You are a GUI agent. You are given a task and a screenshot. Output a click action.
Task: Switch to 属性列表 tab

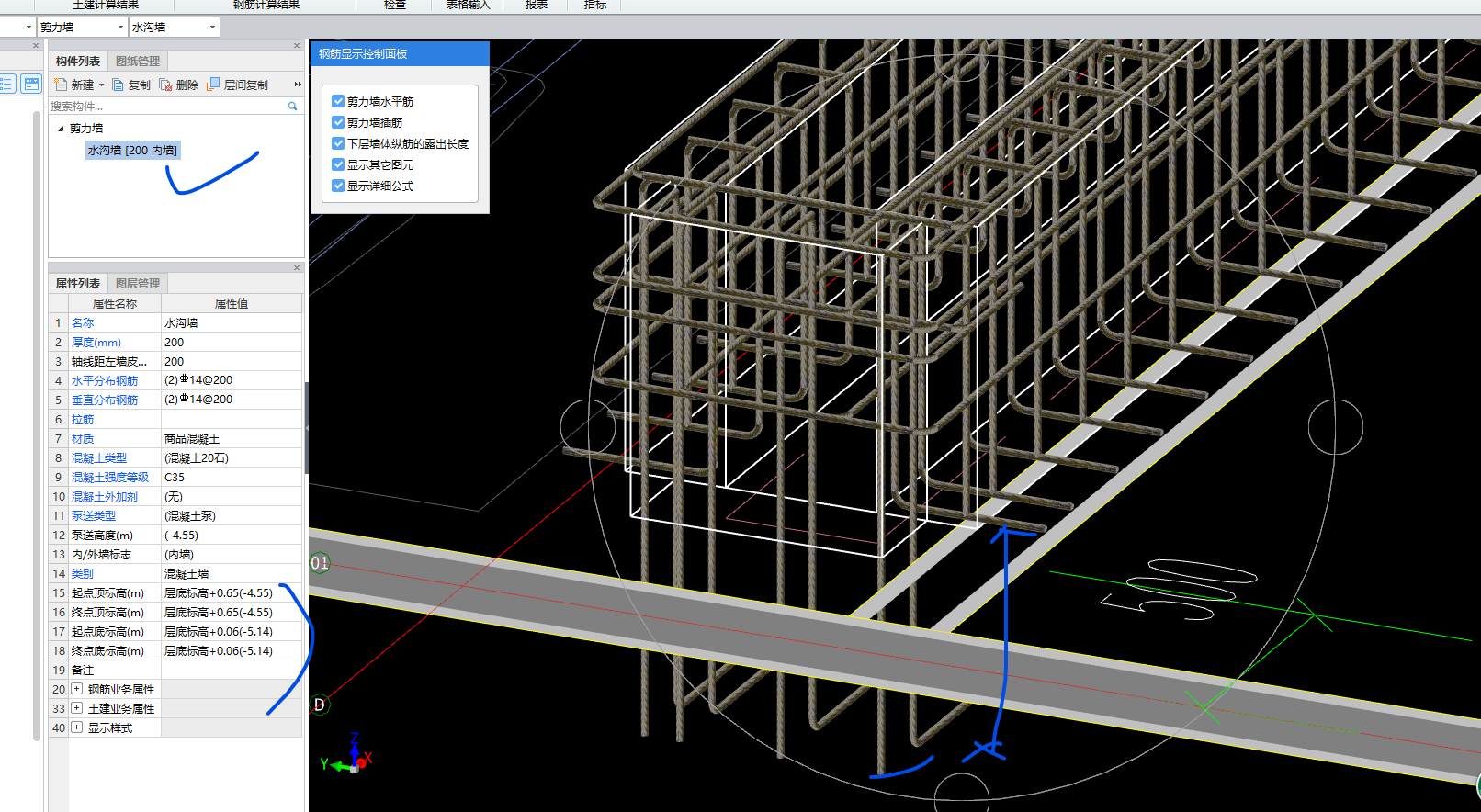[x=78, y=284]
